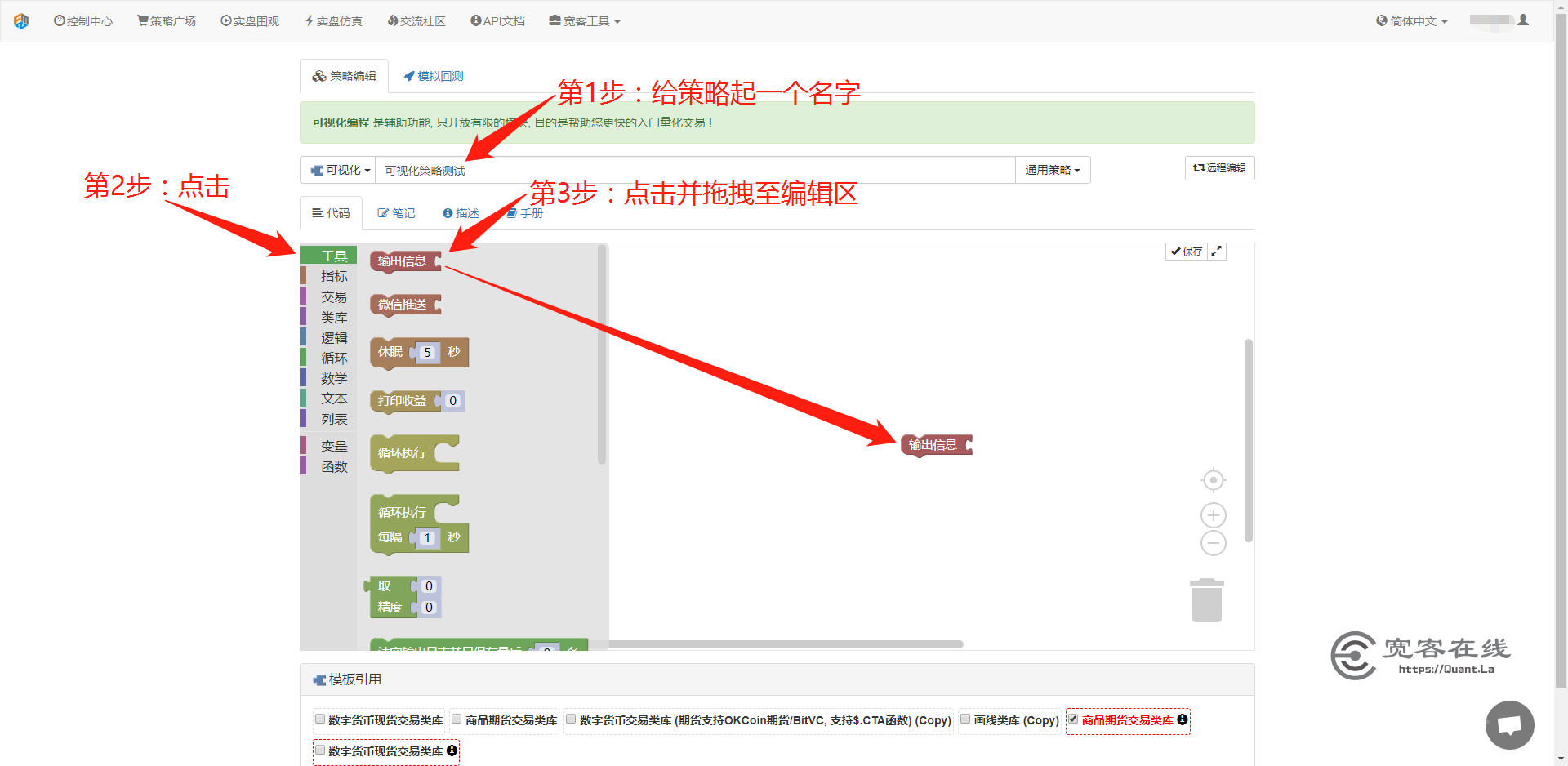Zoom in with the plus circle icon
1568x766 pixels.
[x=1214, y=515]
